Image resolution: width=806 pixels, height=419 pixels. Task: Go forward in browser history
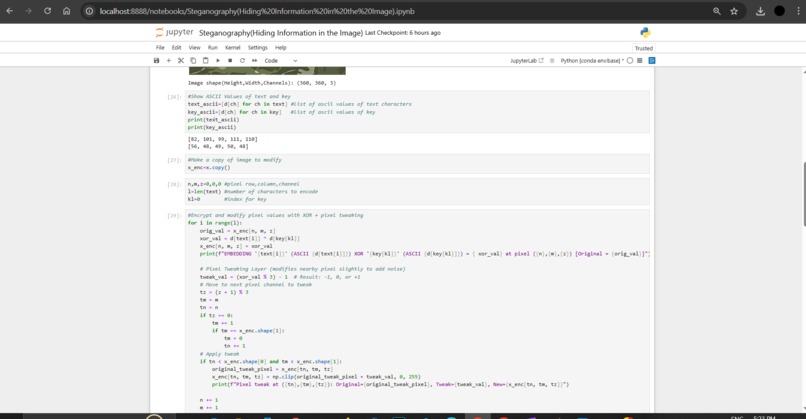click(x=28, y=11)
